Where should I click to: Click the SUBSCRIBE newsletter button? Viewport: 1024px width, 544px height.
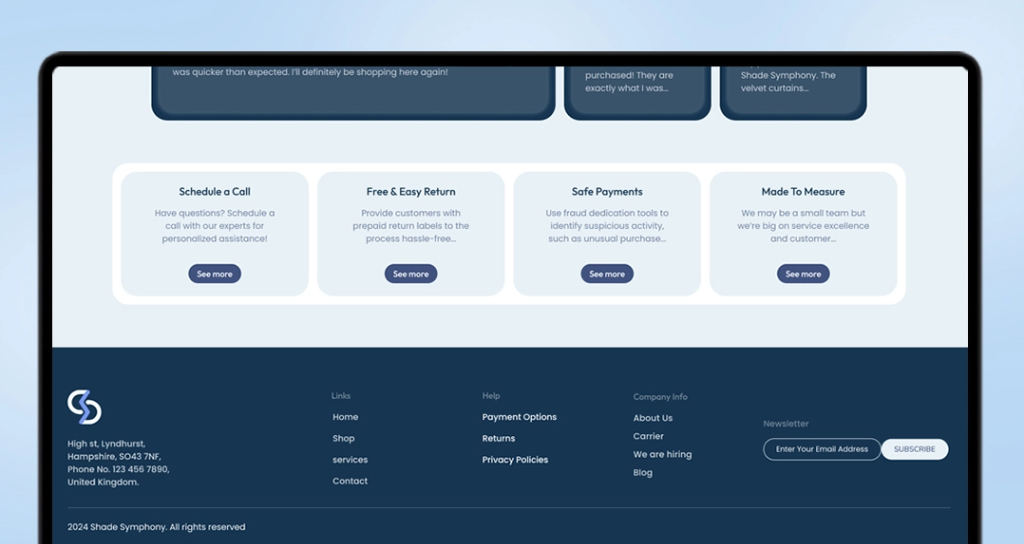click(914, 449)
